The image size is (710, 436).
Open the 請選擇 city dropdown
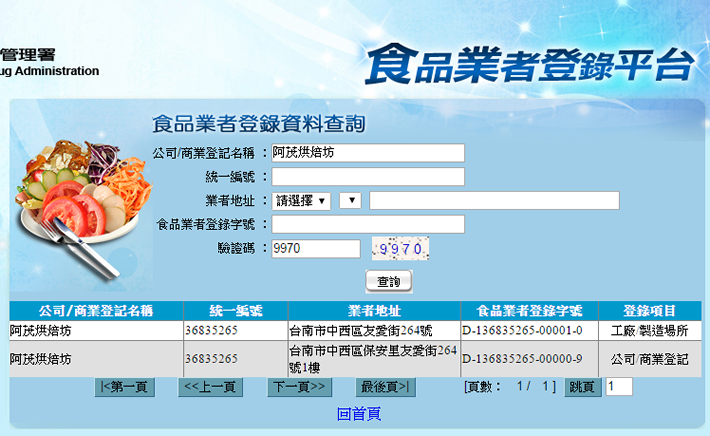click(301, 201)
